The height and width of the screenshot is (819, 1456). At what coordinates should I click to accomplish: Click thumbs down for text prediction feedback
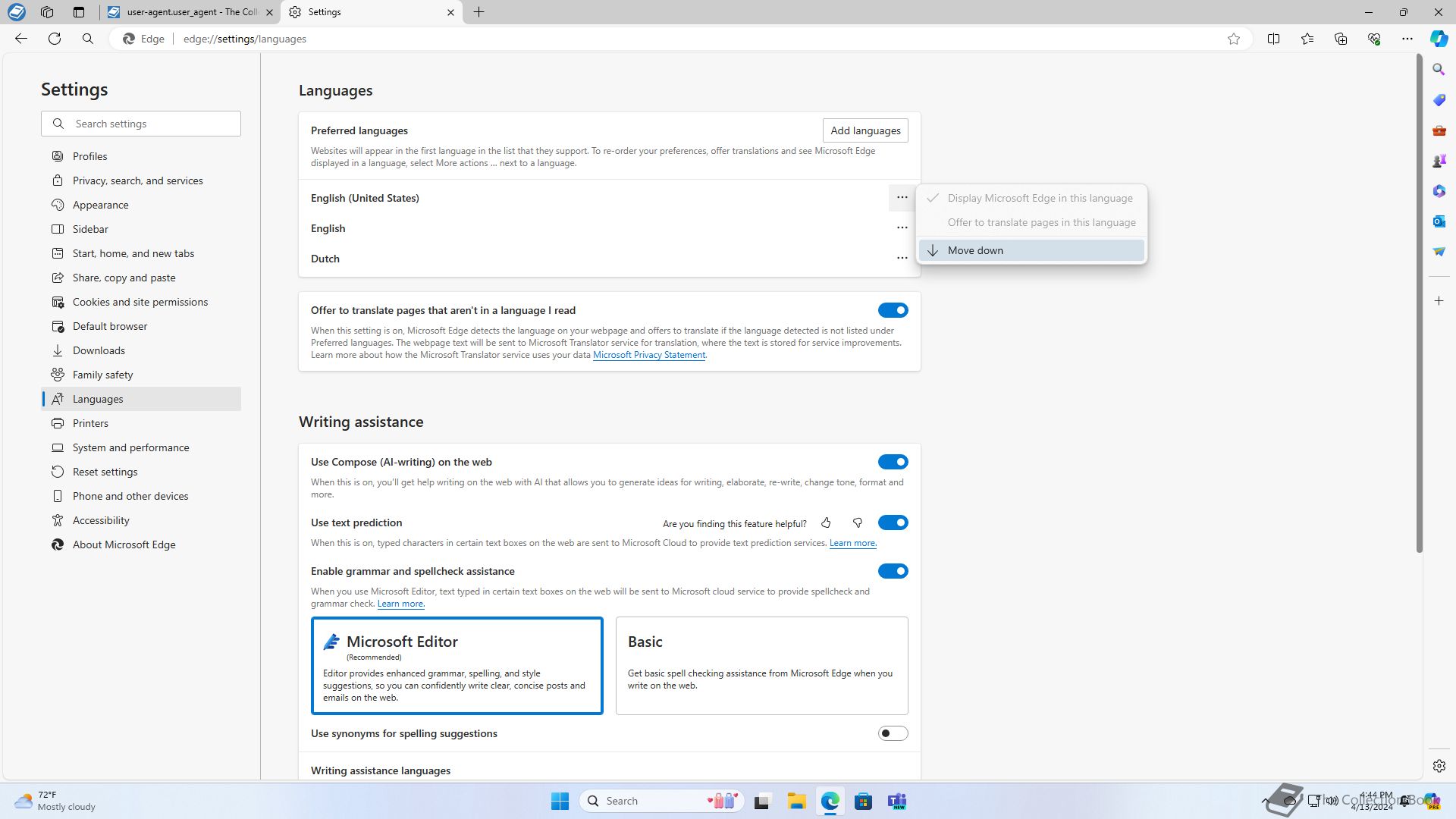[x=858, y=523]
